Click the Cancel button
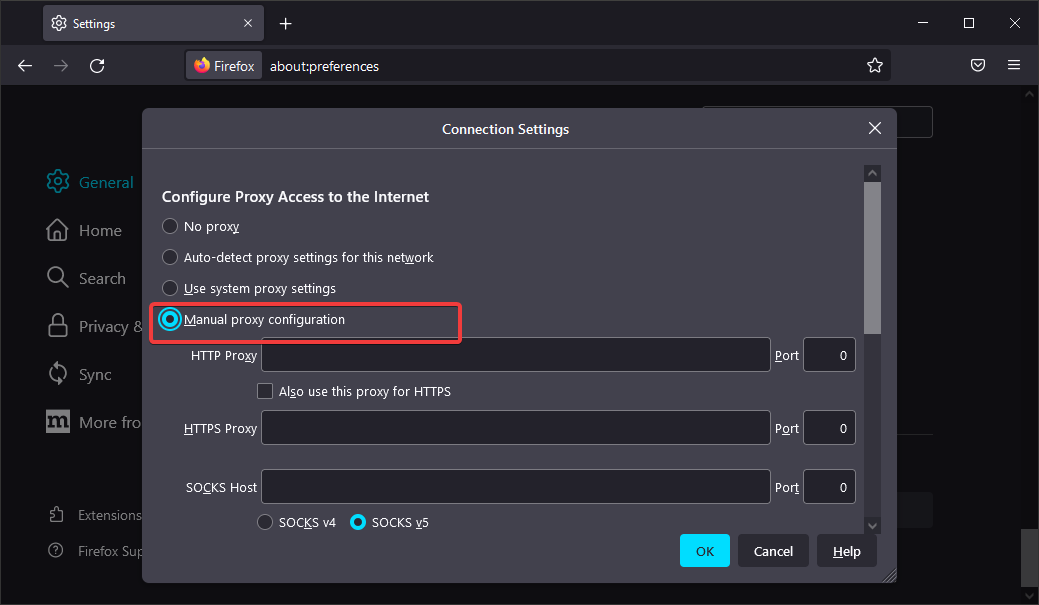 (773, 551)
